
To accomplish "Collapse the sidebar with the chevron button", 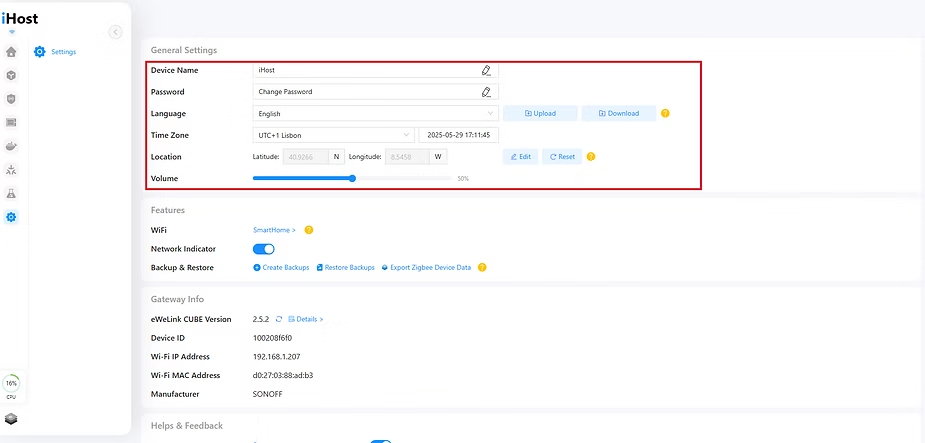I will (x=115, y=32).
